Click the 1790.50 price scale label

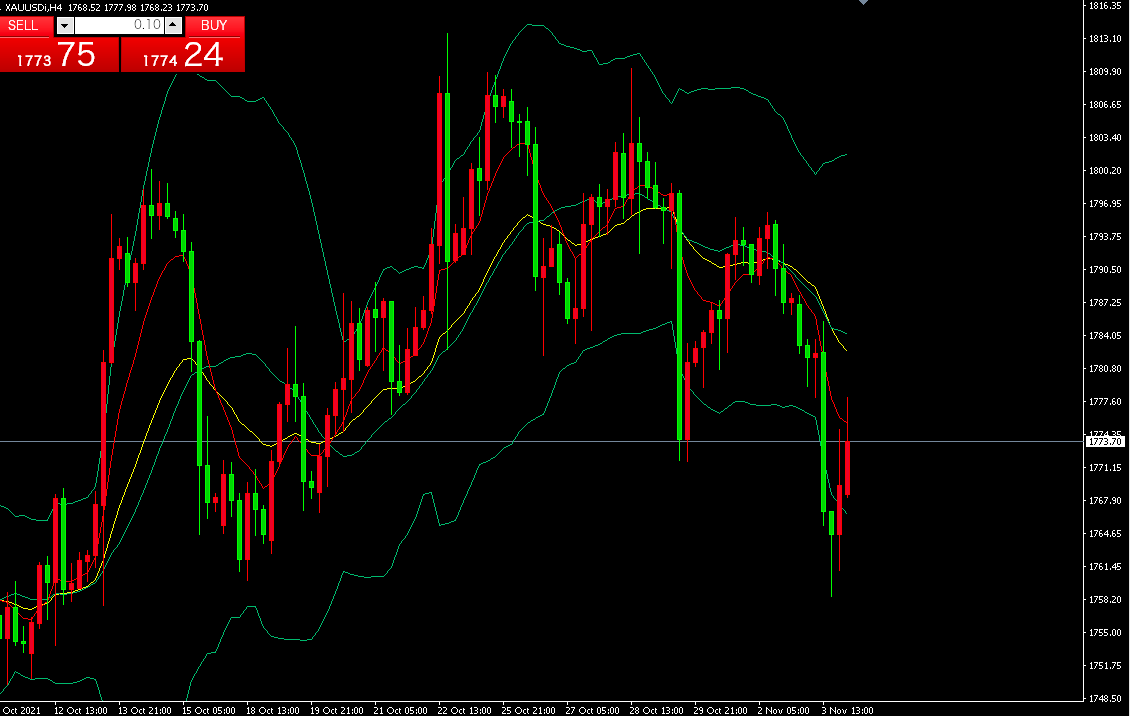(x=1105, y=270)
